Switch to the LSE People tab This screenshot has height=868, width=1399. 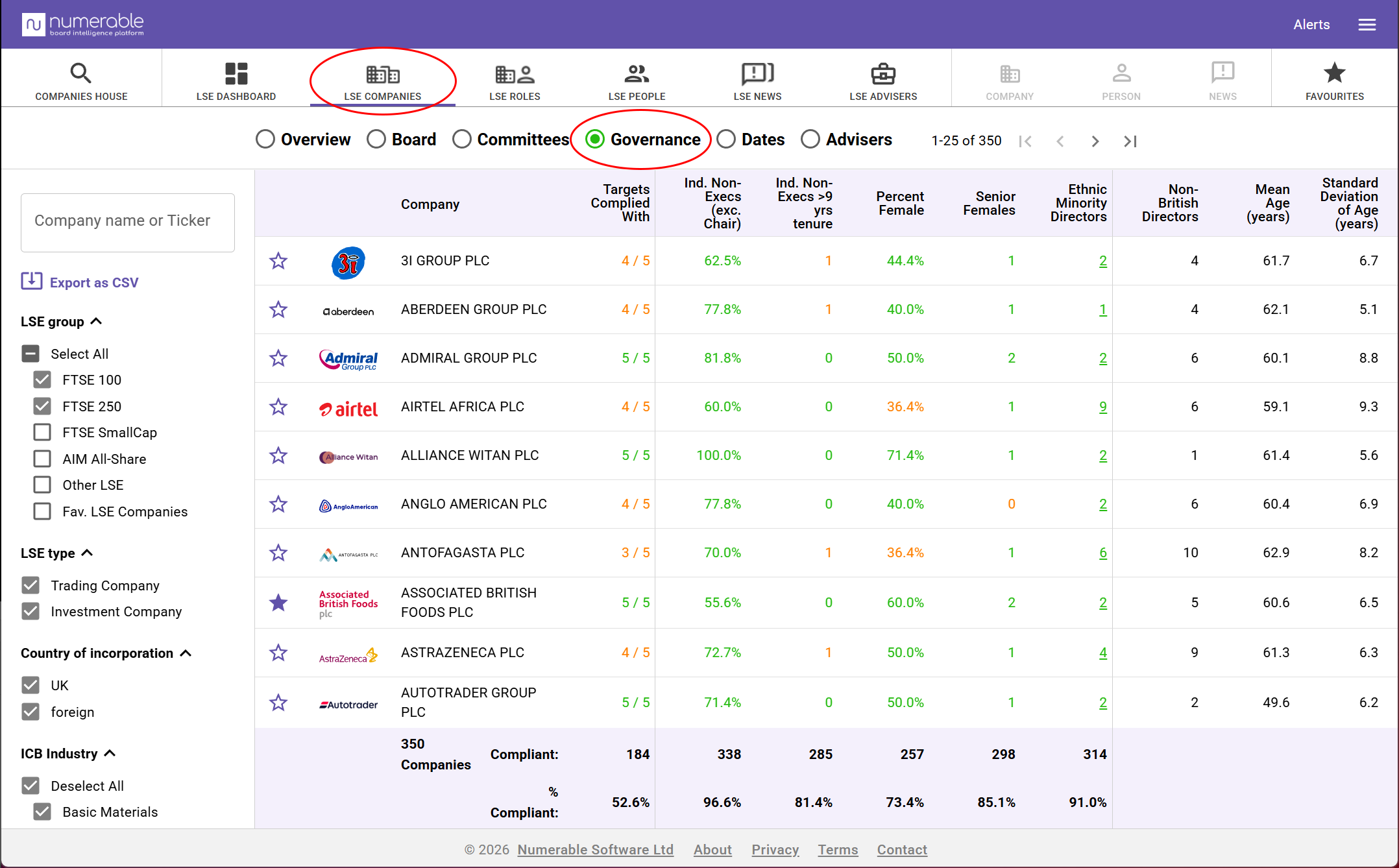637,80
